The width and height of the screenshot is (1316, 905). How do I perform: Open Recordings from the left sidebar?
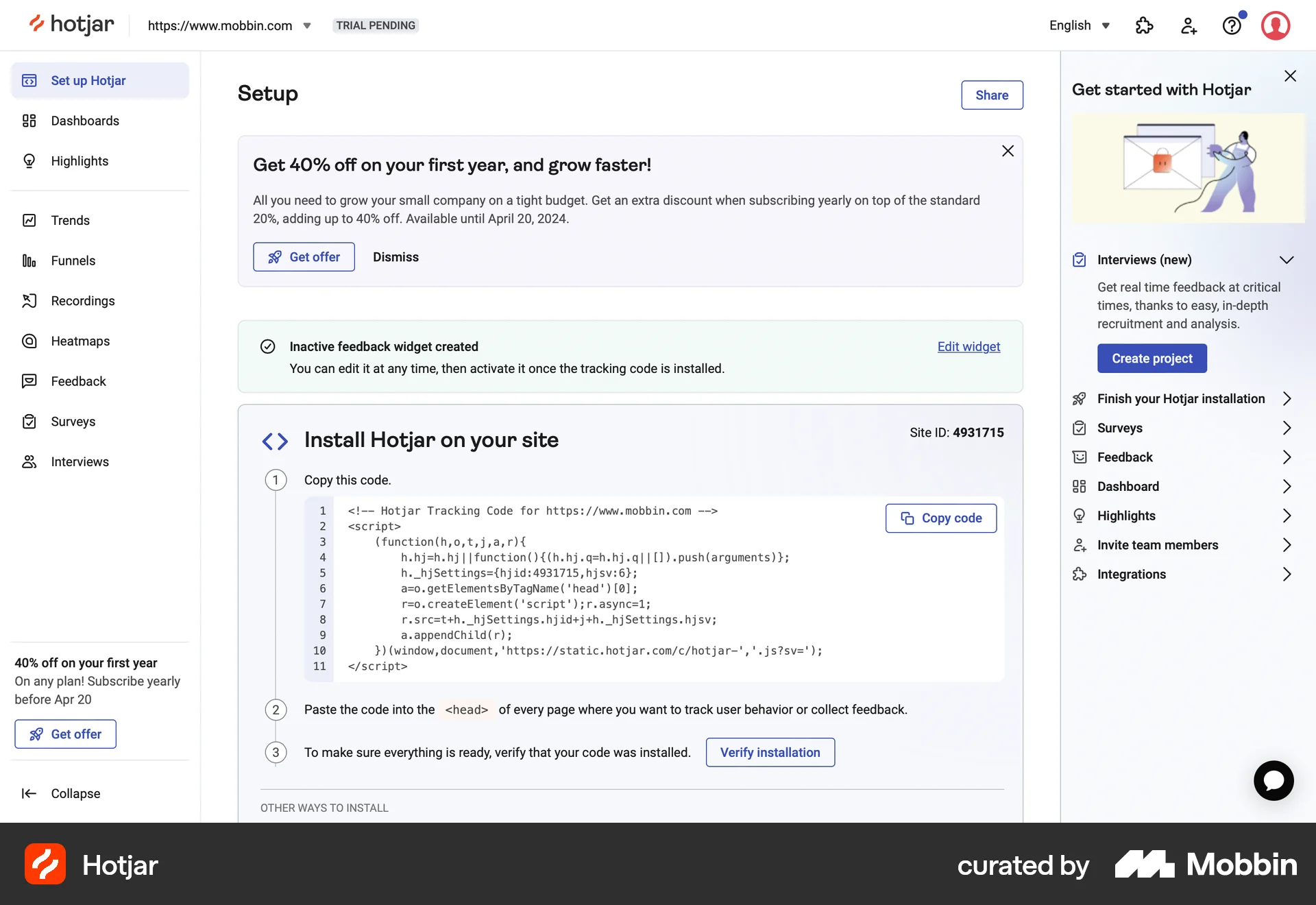click(x=83, y=301)
